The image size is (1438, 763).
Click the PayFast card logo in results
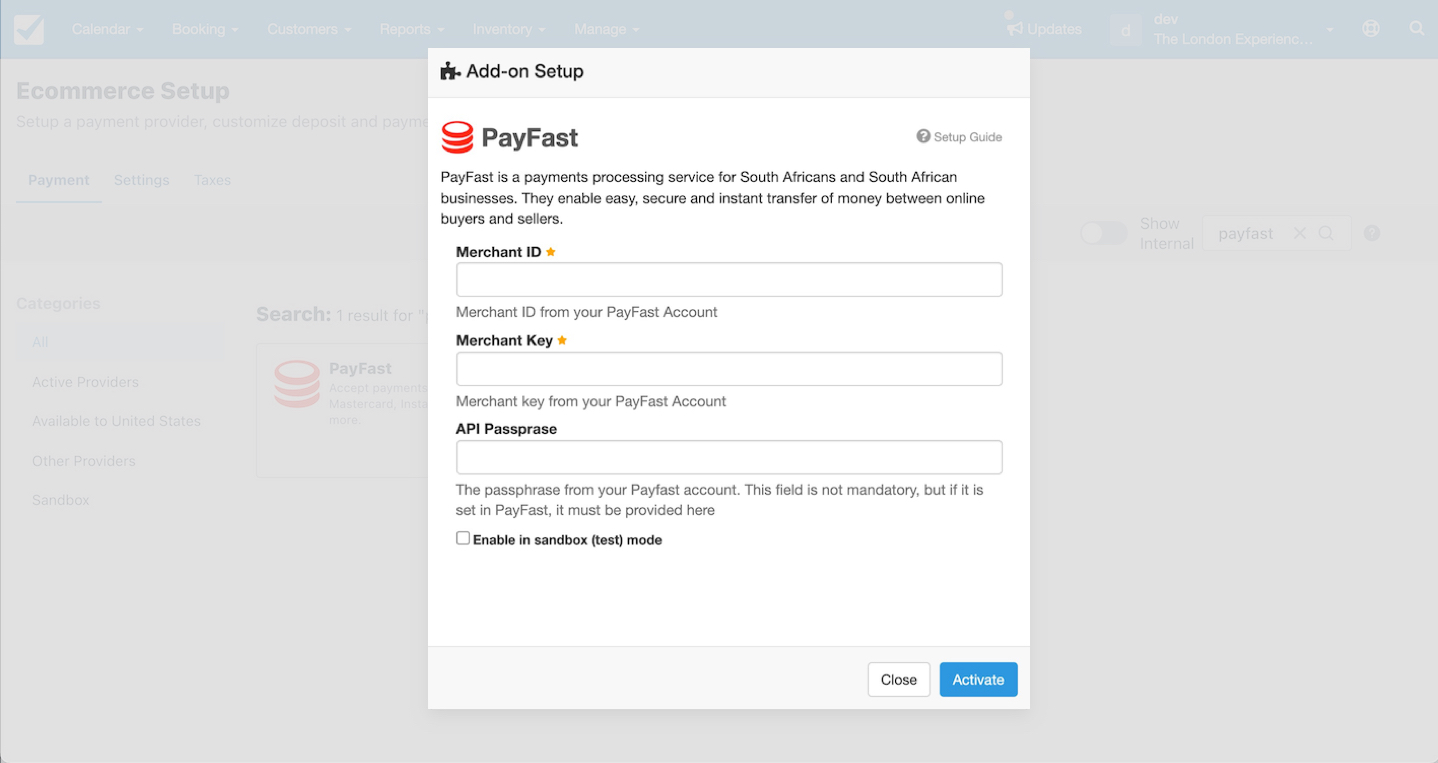297,384
